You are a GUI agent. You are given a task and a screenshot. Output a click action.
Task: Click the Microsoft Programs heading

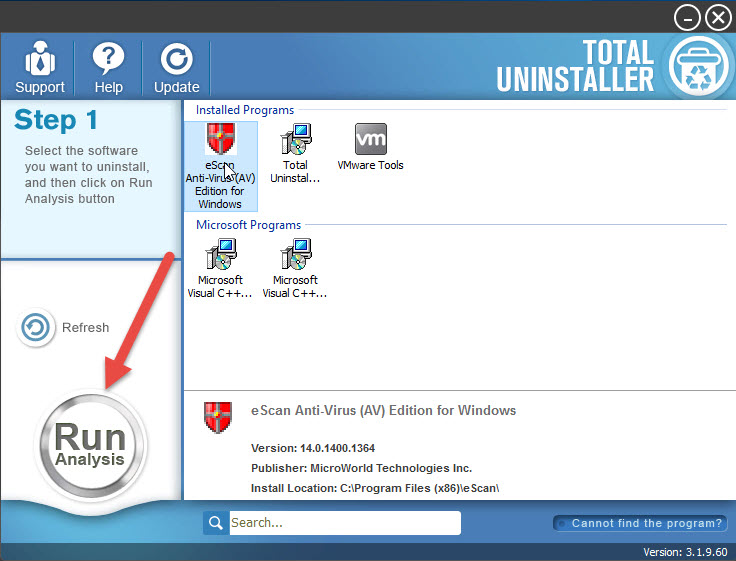point(248,225)
